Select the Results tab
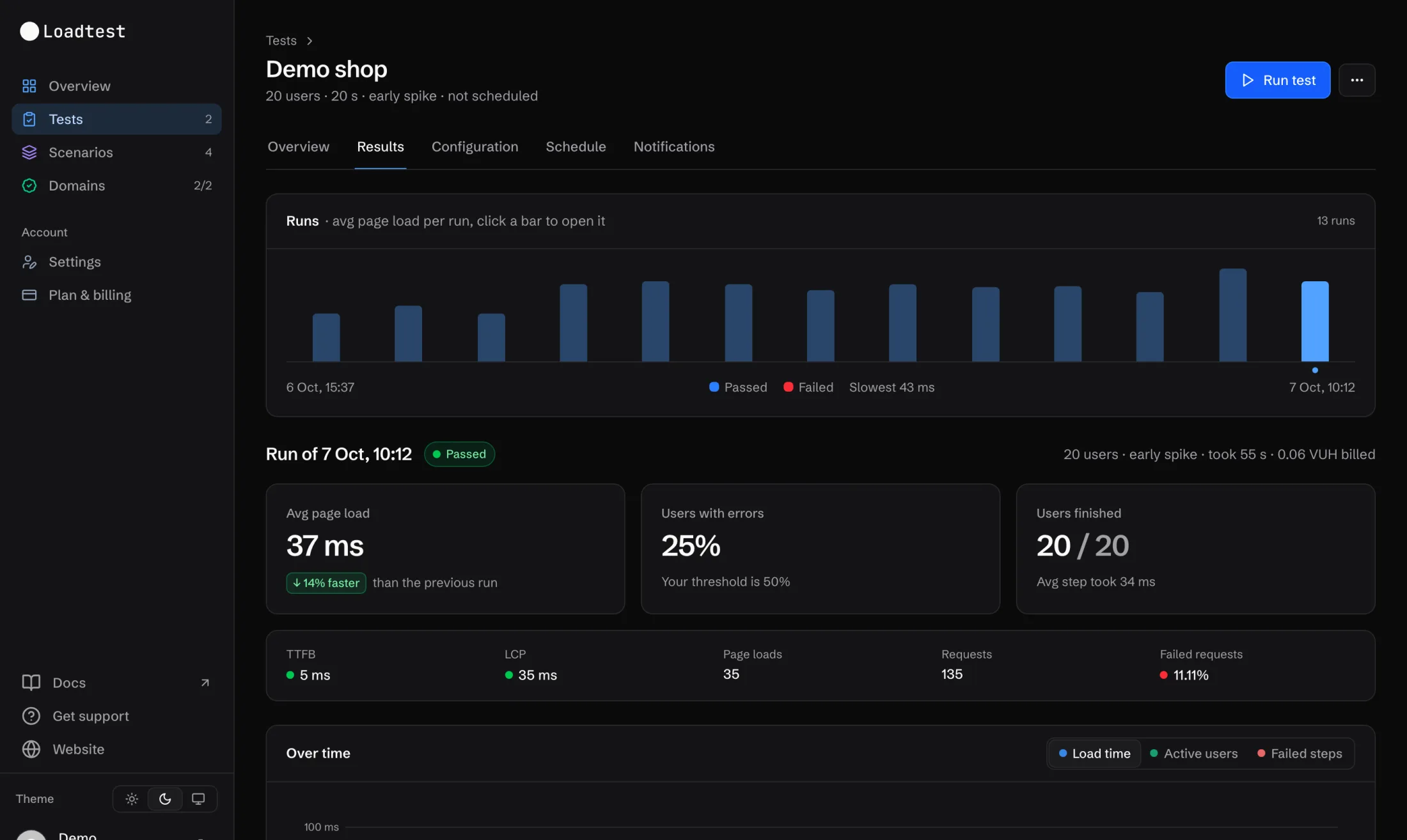The width and height of the screenshot is (1407, 840). 381,147
